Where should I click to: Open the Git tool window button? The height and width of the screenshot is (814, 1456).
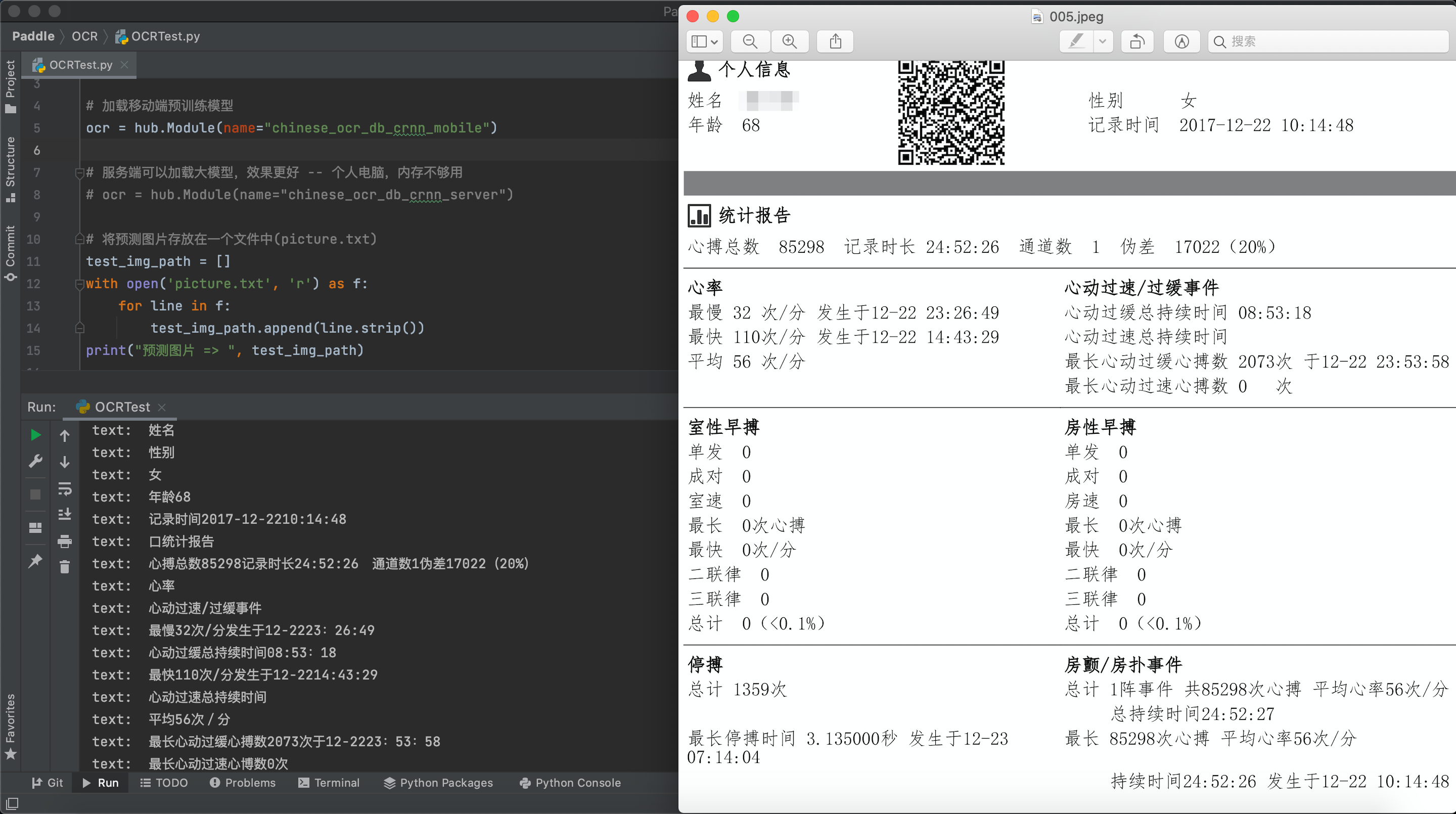[x=48, y=782]
